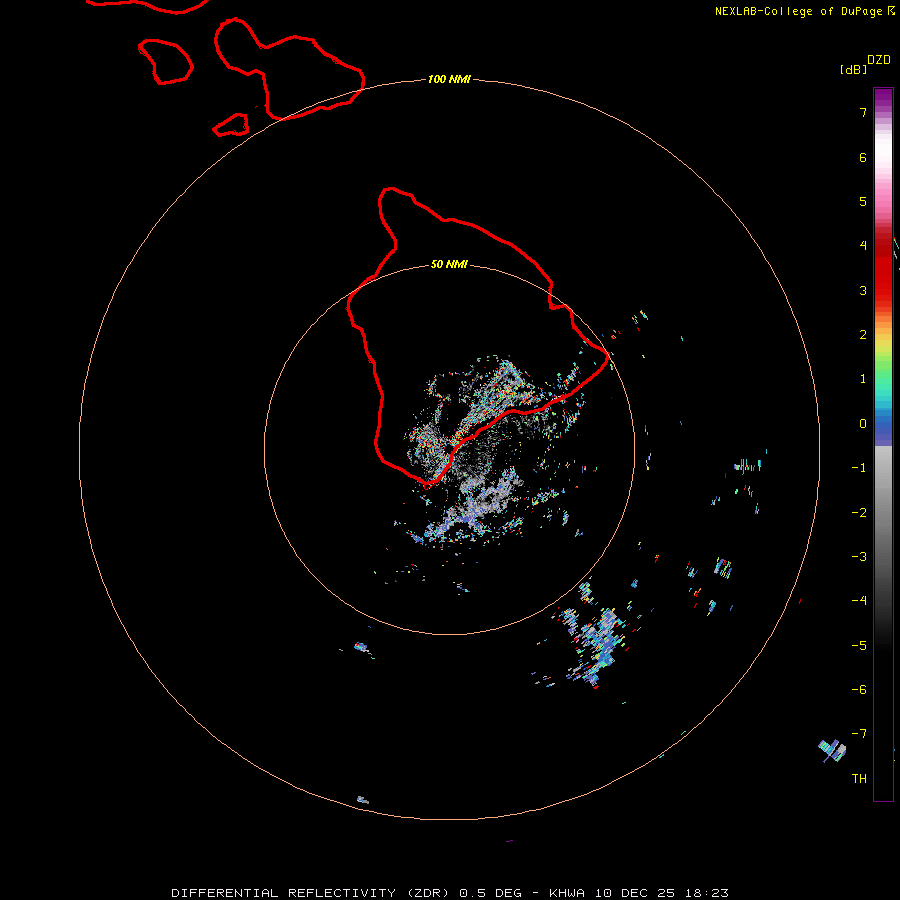Click the 7 dB value on the scale
The image size is (900, 900).
coord(863,112)
